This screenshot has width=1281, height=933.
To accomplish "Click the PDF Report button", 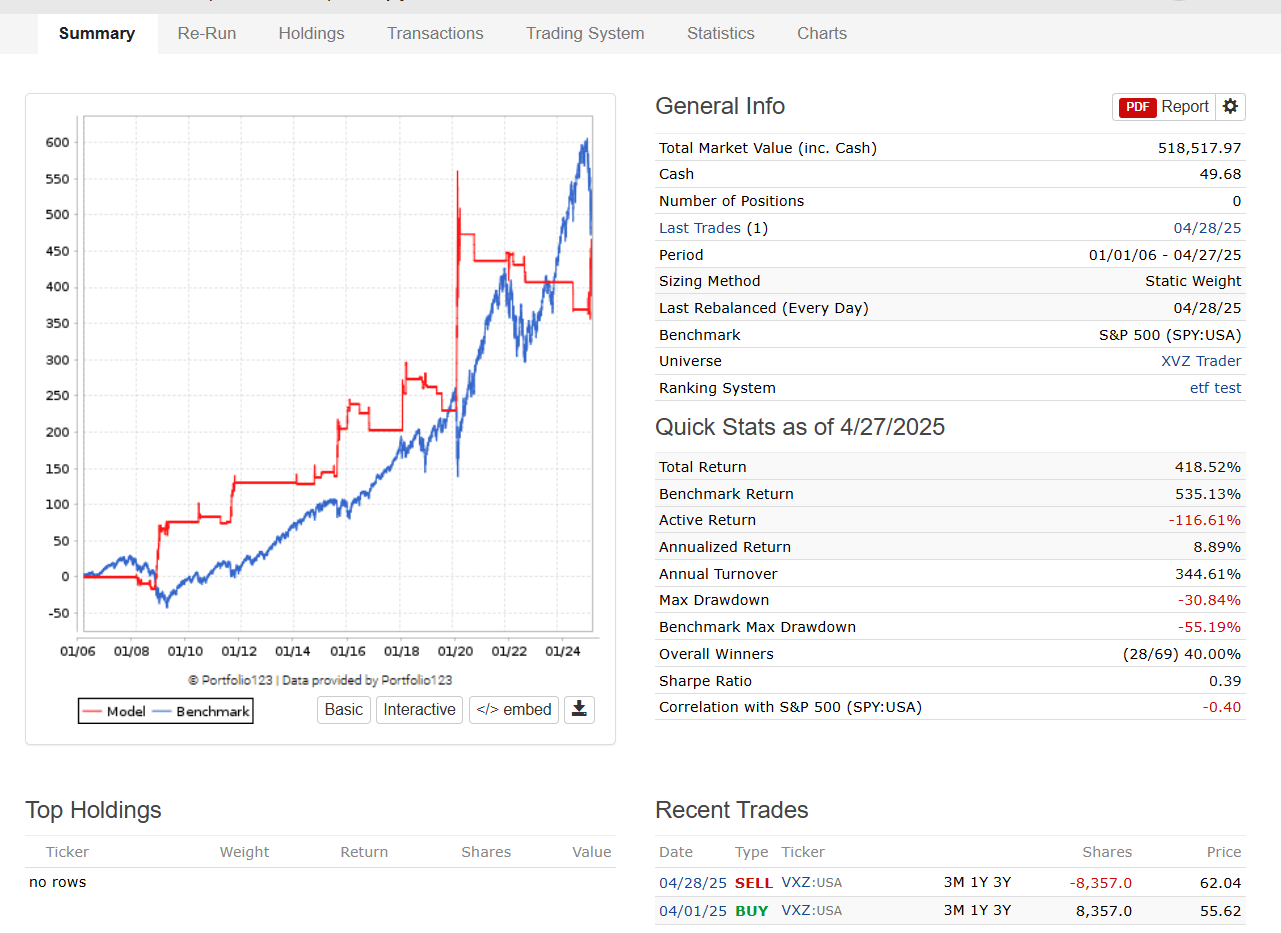I will coord(1164,107).
